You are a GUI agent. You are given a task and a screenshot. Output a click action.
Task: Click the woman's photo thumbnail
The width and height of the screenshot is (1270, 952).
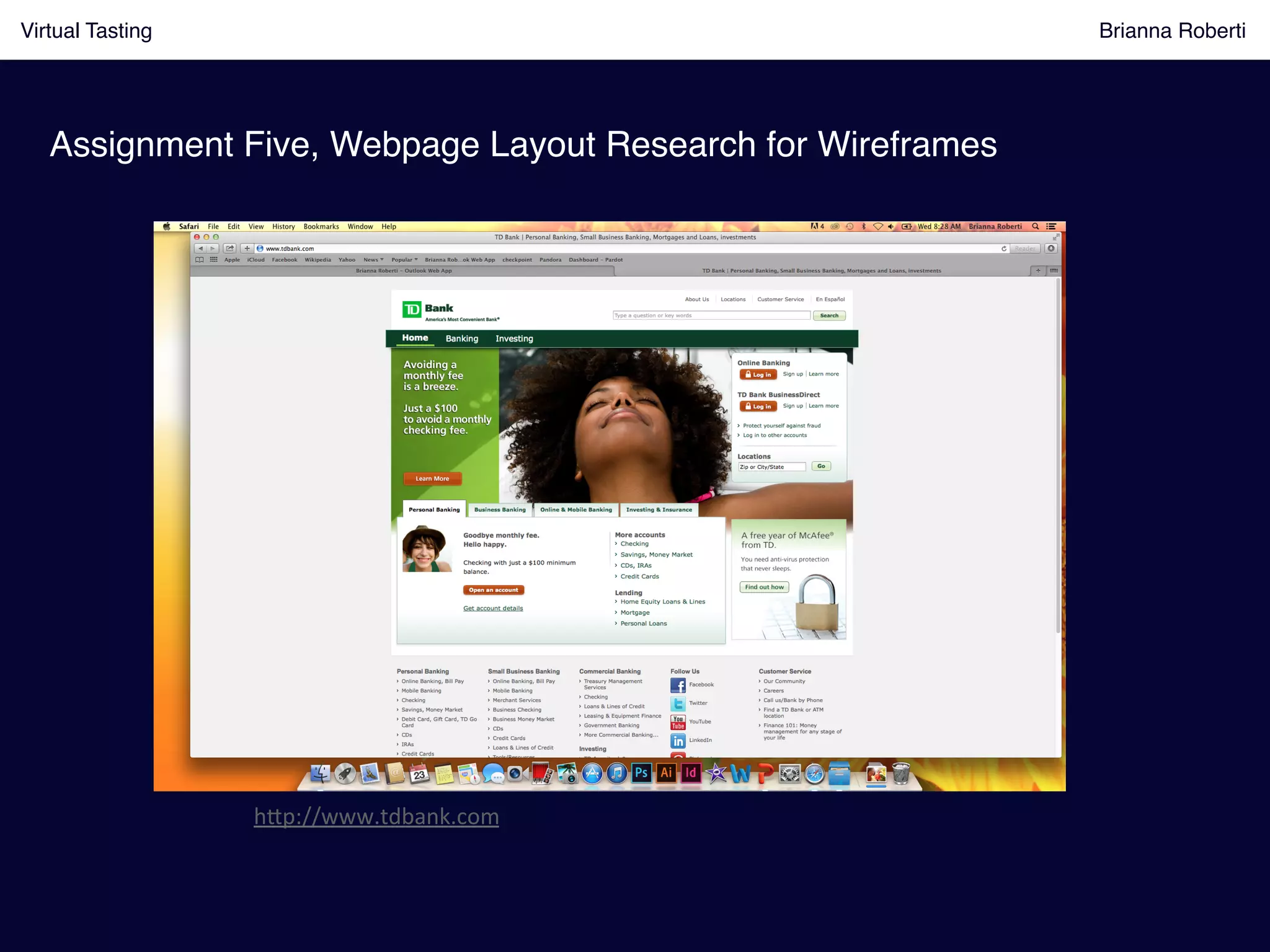pyautogui.click(x=427, y=549)
